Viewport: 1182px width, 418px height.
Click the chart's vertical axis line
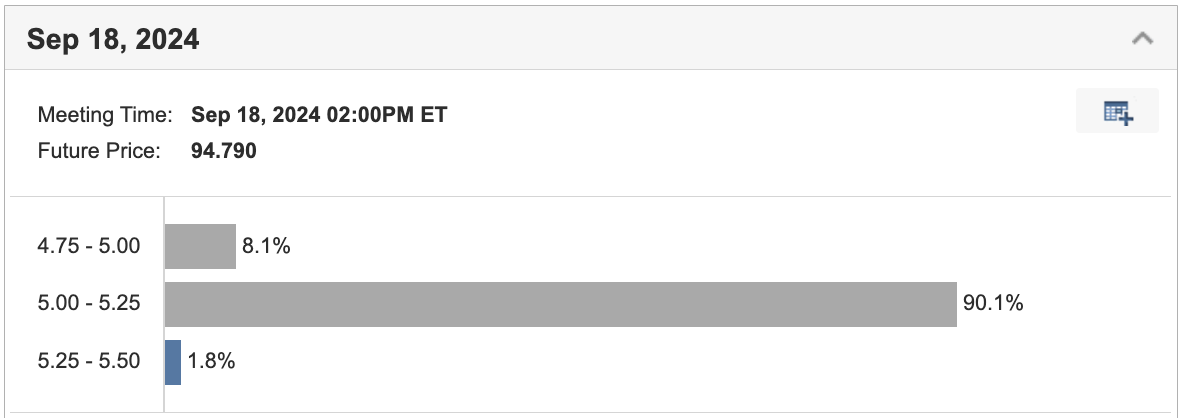(164, 304)
